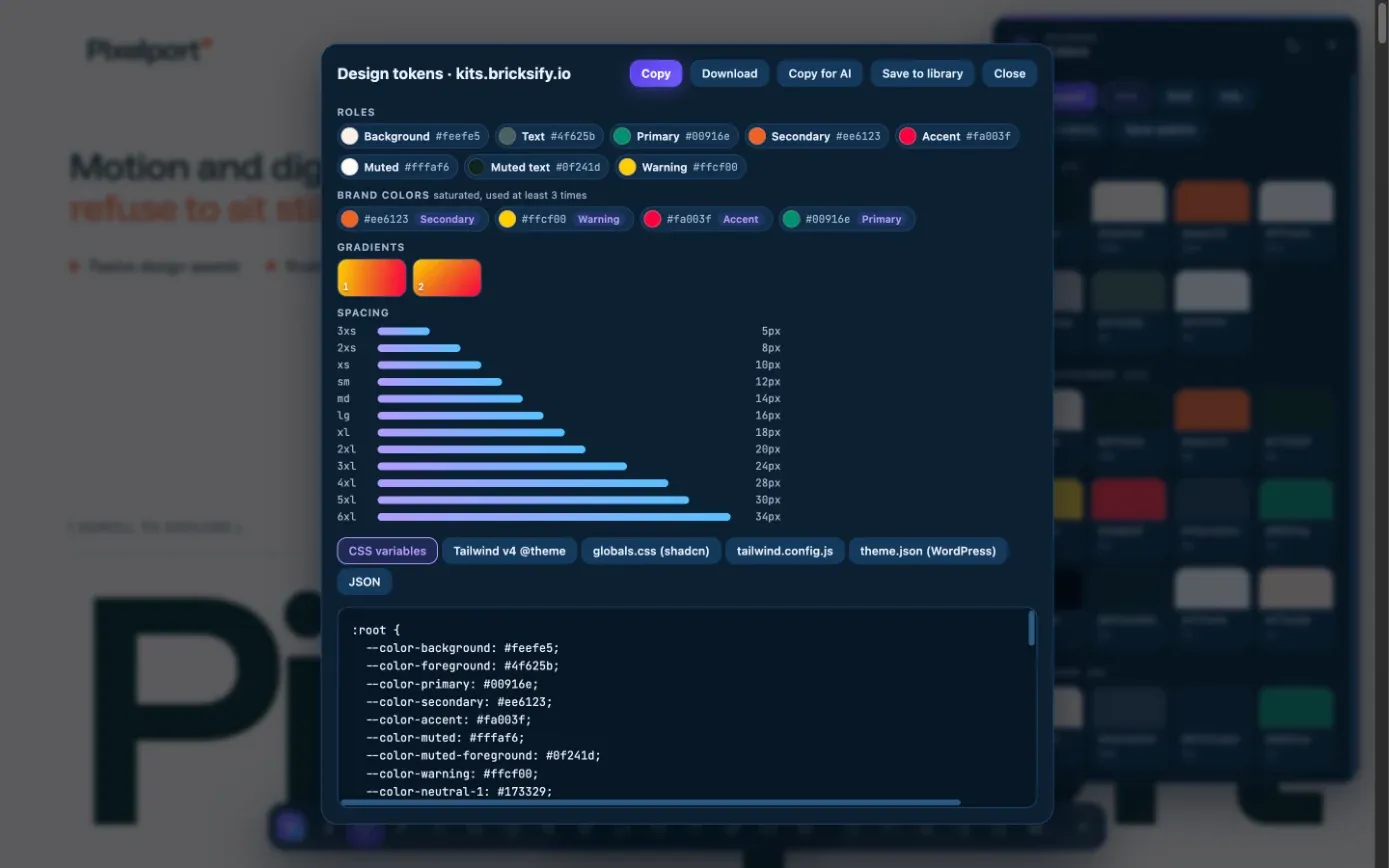Click the --color-warning: #ffcf00 line
The image size is (1389, 868).
click(x=452, y=774)
